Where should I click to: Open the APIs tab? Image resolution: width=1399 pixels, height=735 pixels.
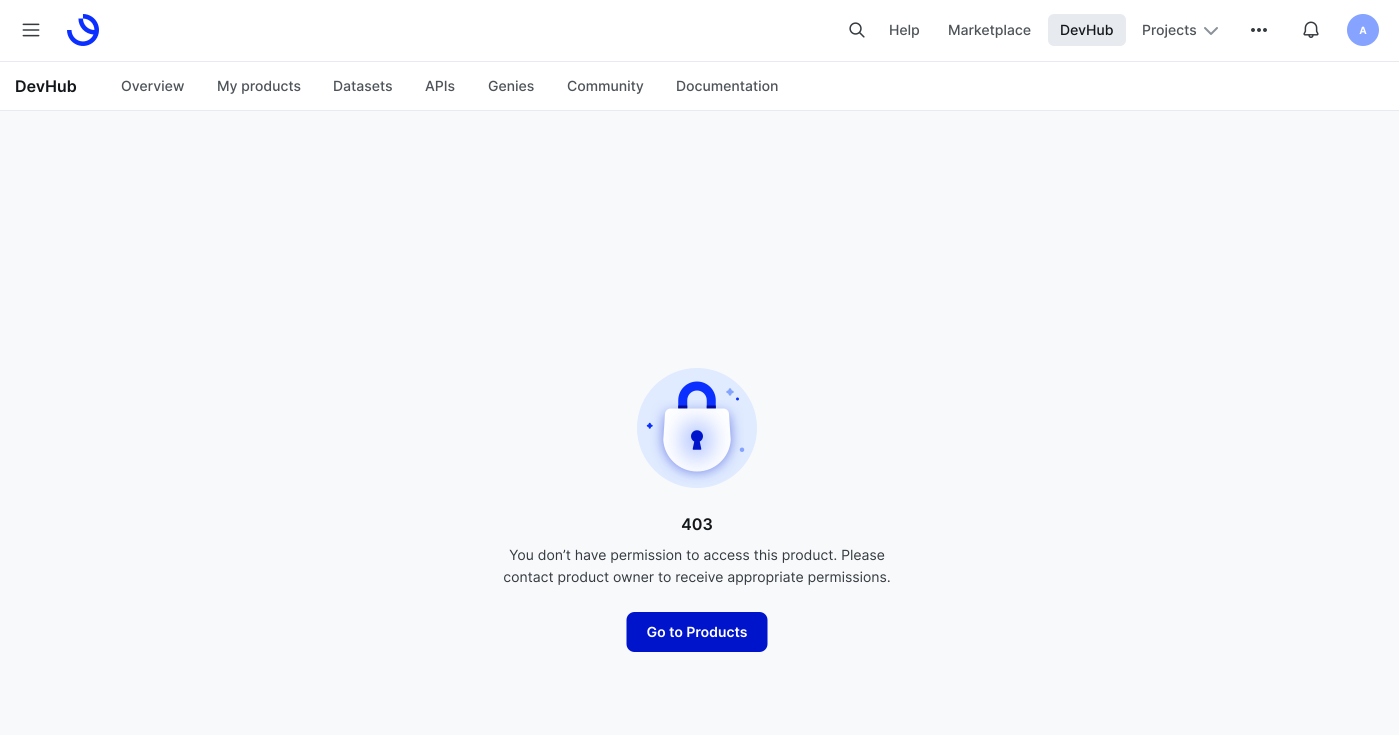coord(440,86)
